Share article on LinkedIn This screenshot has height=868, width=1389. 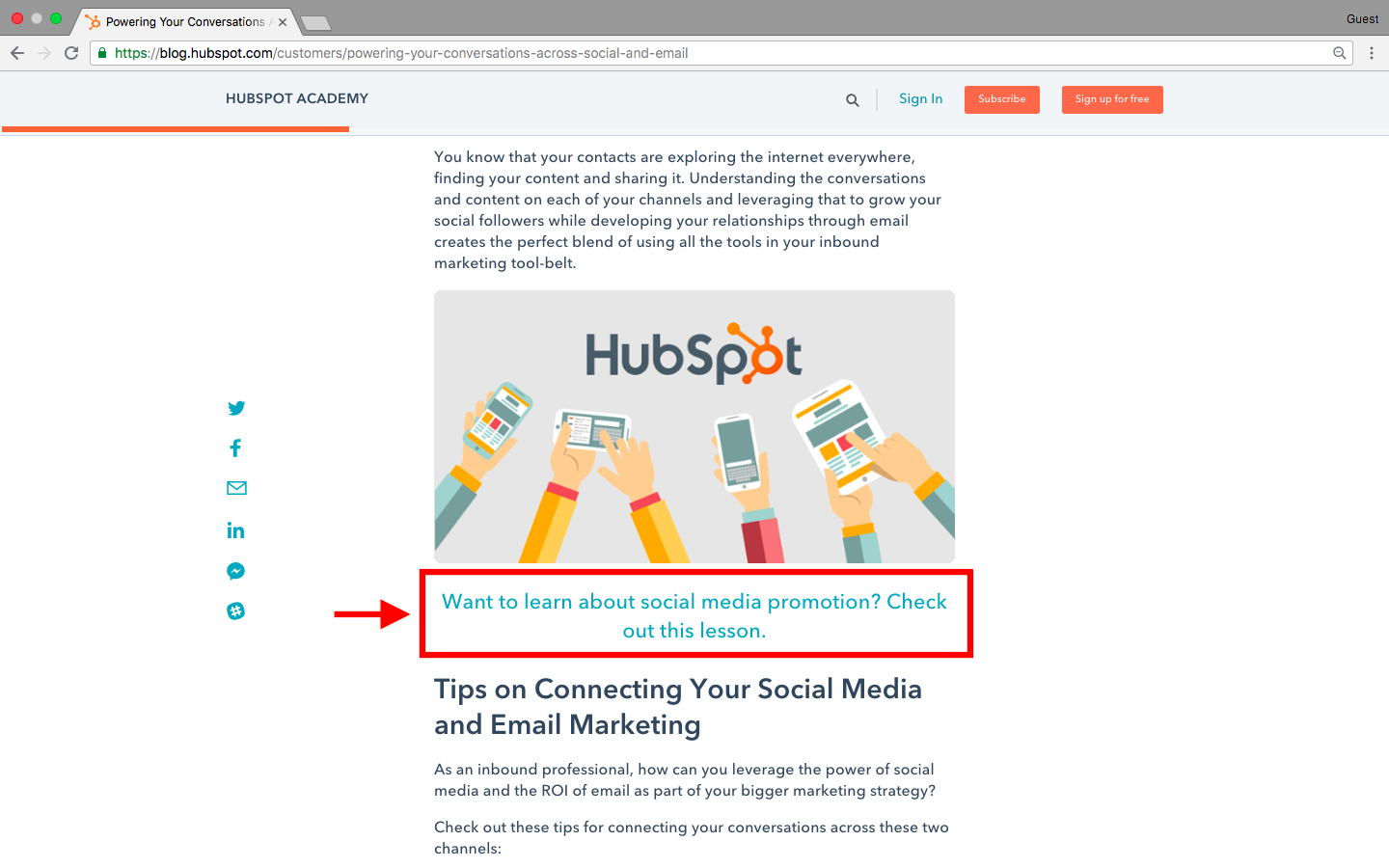[x=235, y=530]
